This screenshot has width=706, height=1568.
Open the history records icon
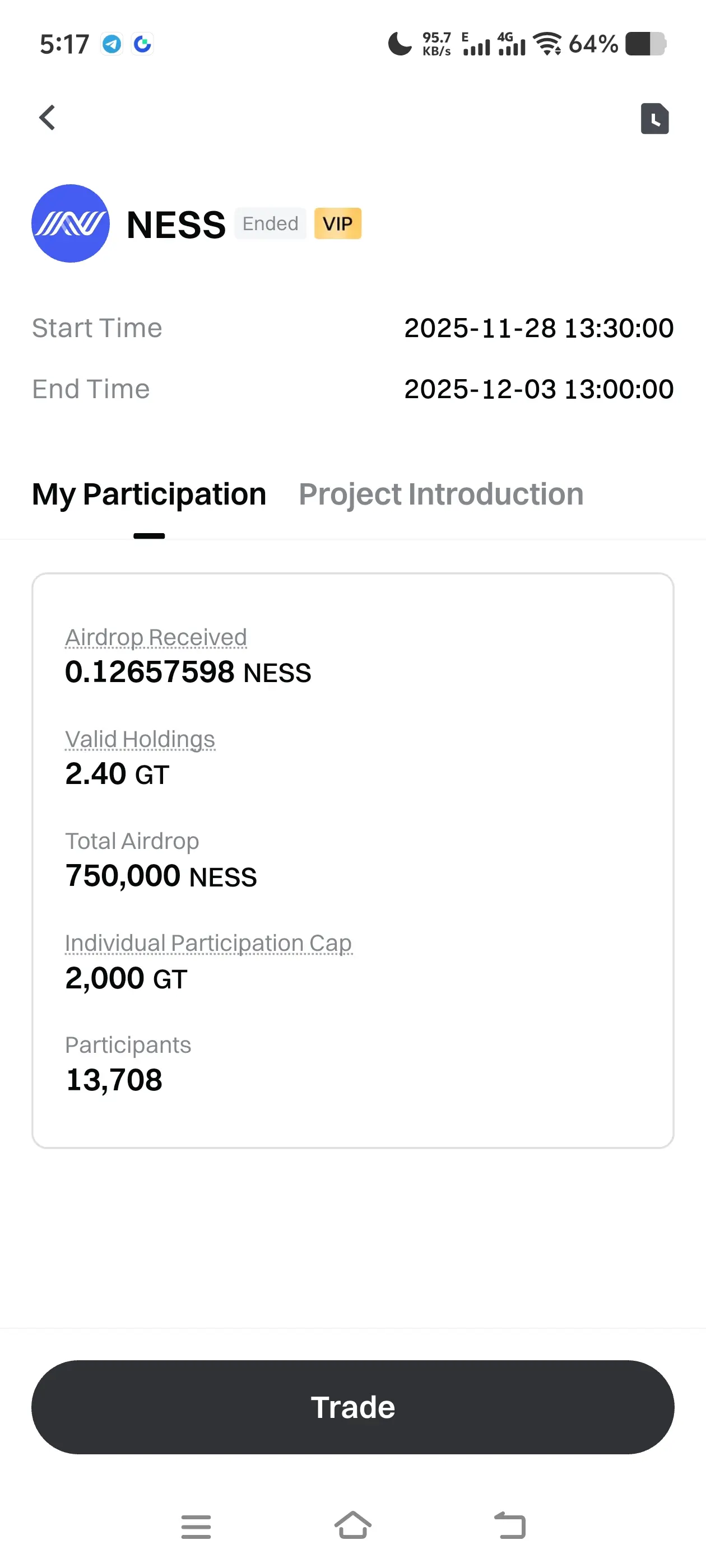(654, 118)
